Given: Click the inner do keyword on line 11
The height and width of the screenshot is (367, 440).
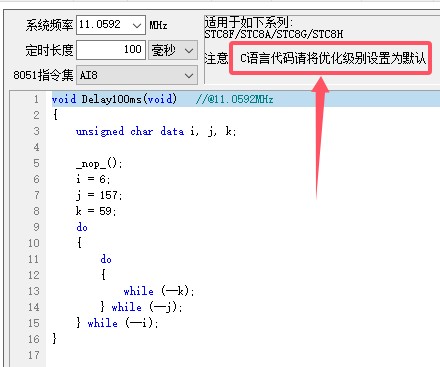Looking at the screenshot, I should click(106, 259).
